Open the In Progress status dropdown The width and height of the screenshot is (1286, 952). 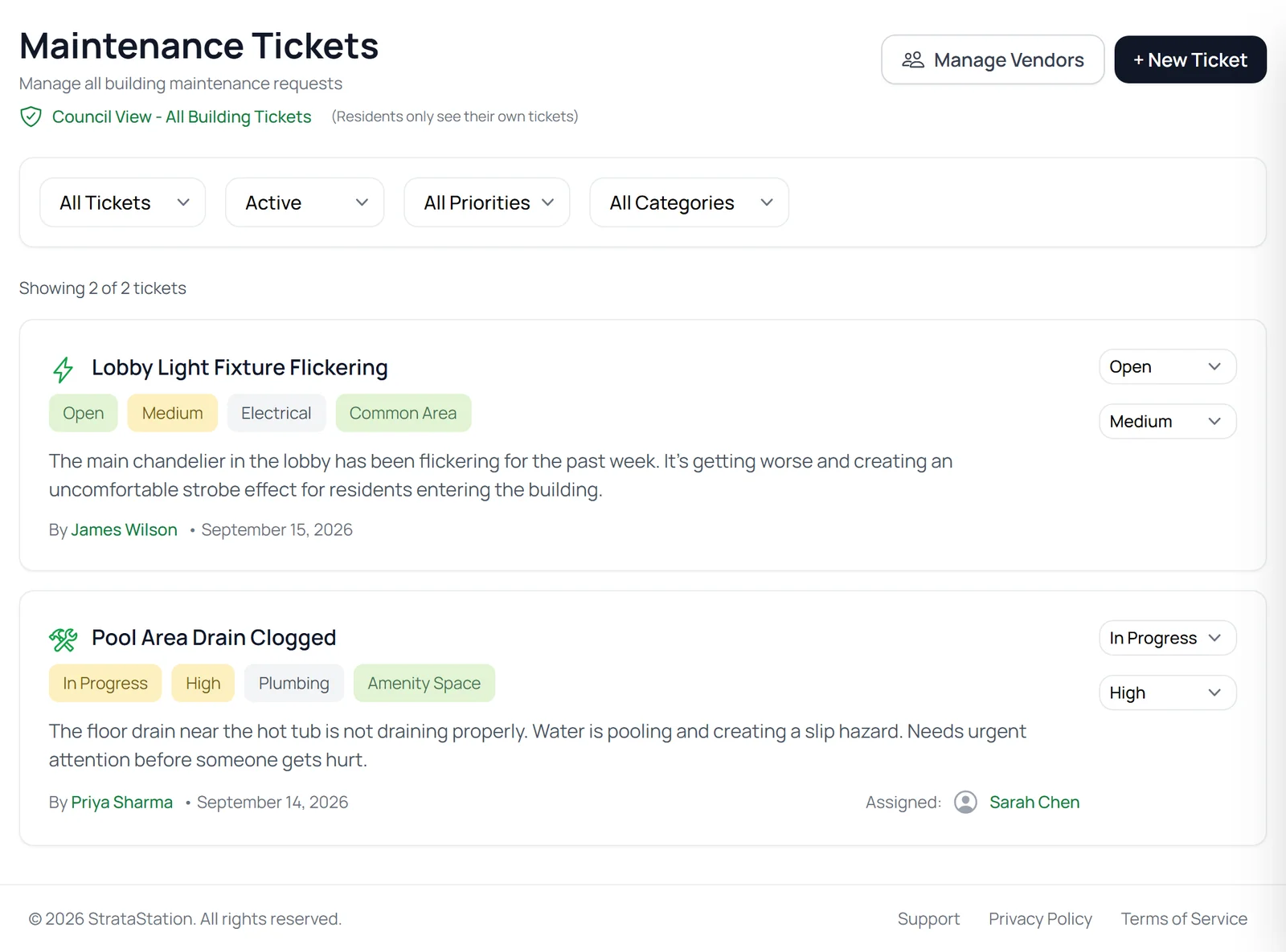1167,638
